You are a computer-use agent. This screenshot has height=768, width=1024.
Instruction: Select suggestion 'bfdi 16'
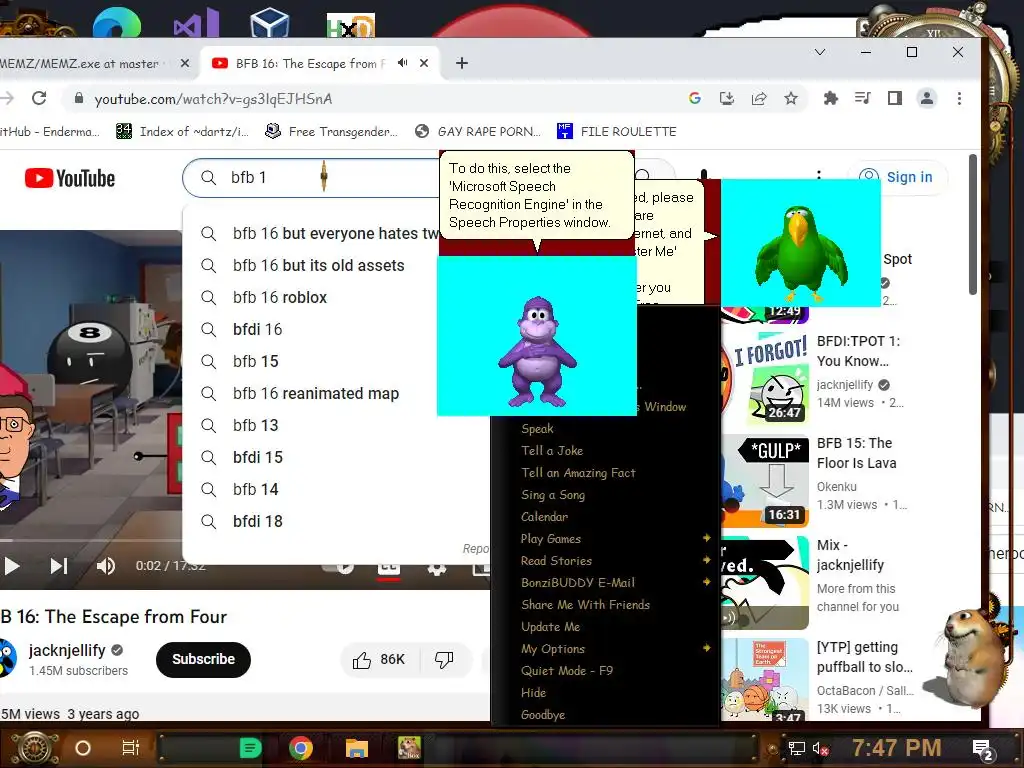tap(257, 330)
